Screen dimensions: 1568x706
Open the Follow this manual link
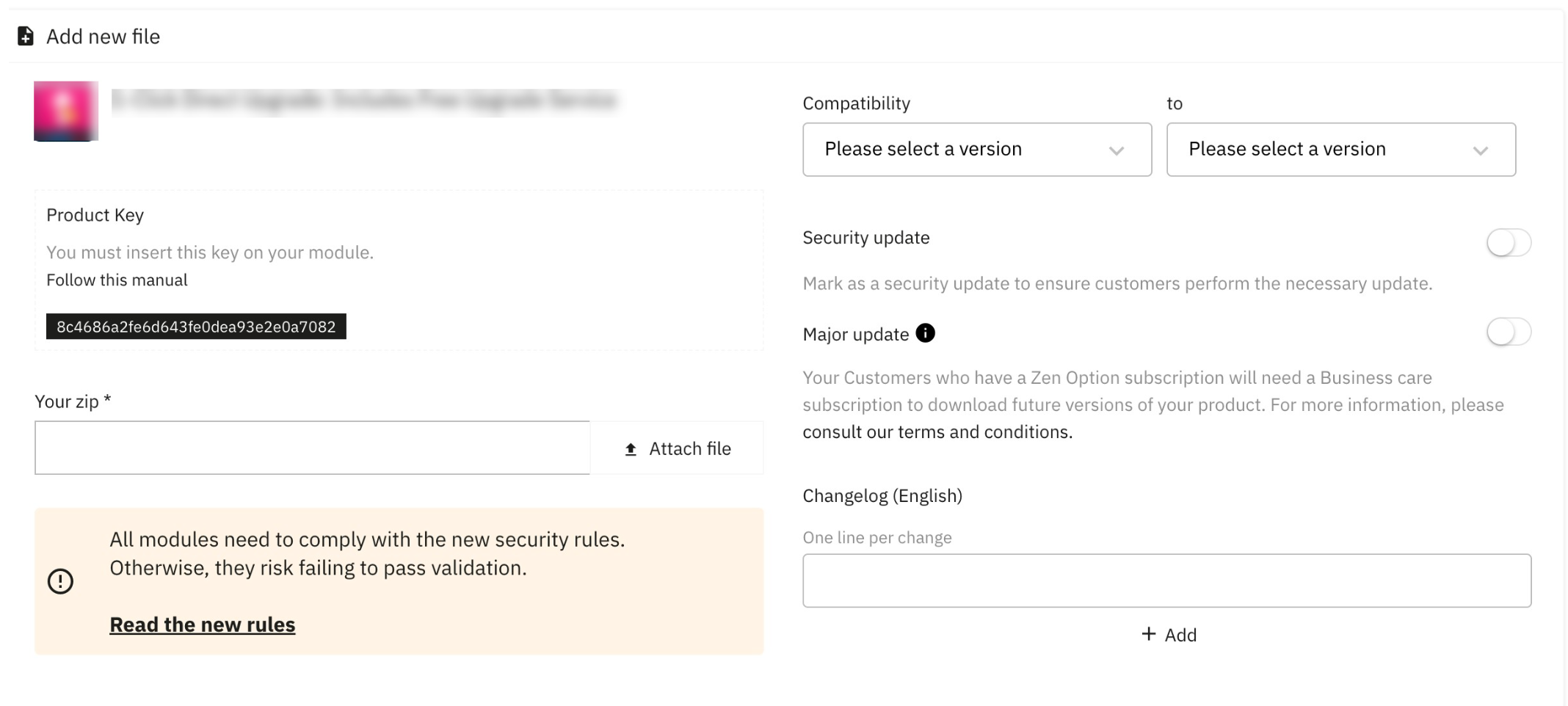point(117,280)
